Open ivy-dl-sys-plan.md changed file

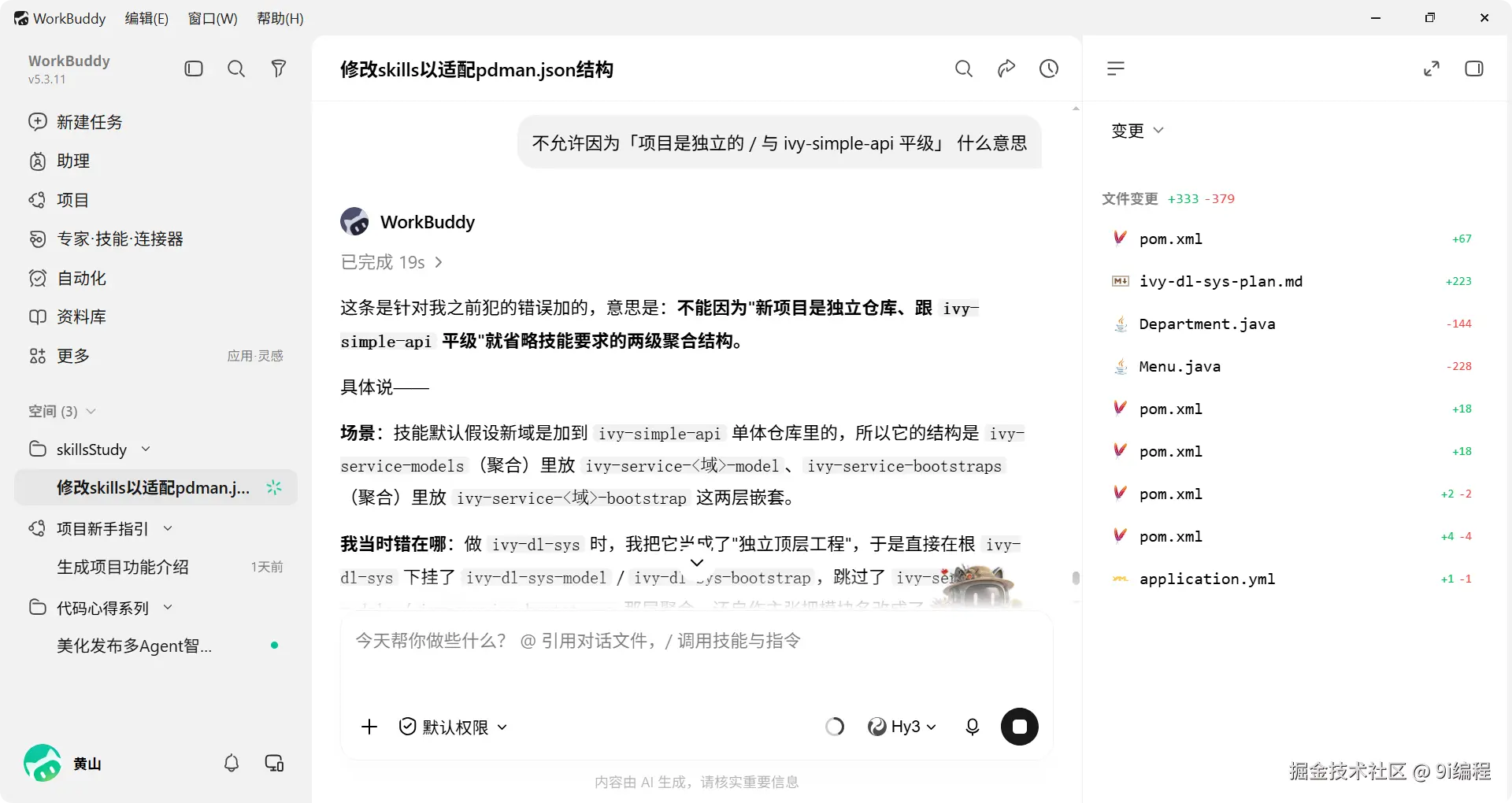click(1291, 281)
